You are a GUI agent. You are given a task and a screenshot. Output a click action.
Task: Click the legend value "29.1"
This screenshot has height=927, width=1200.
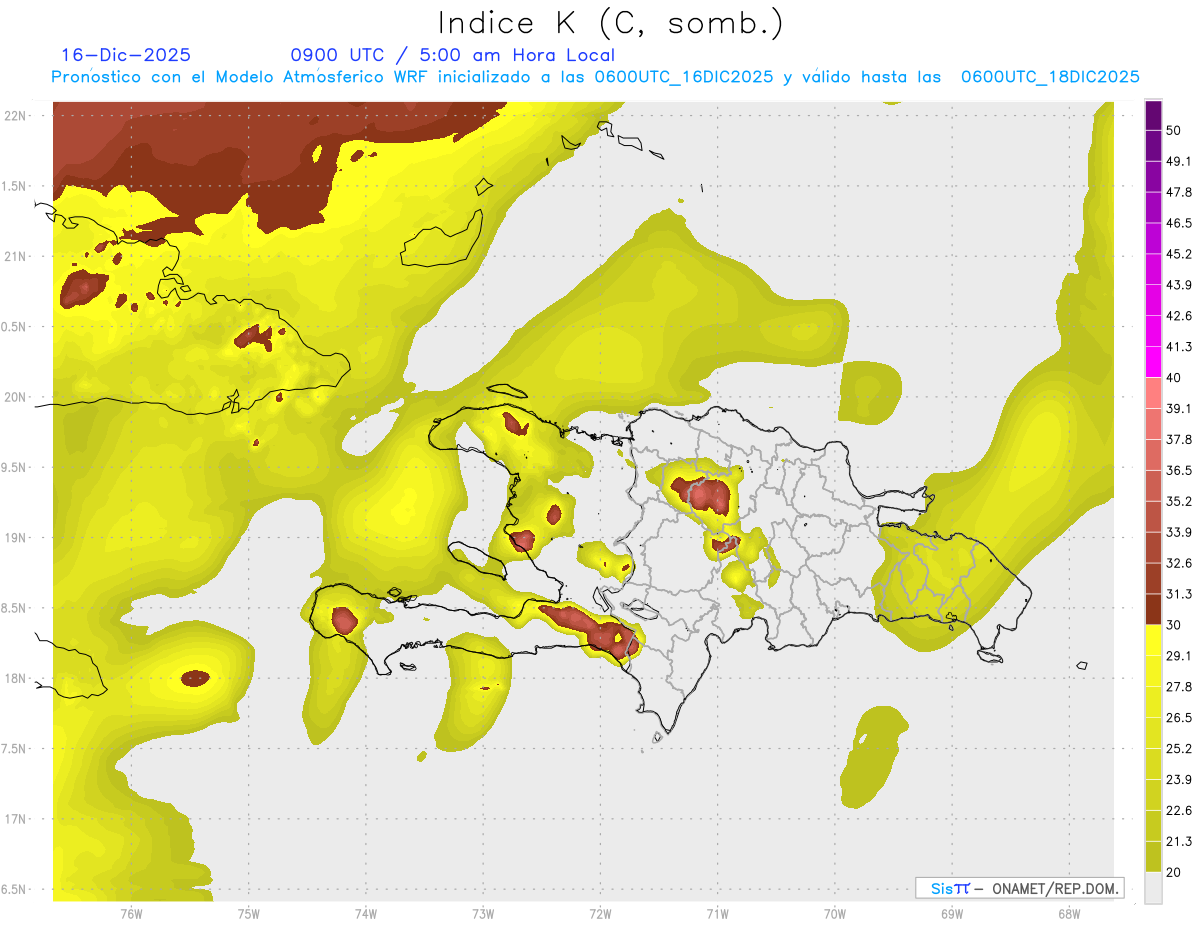(x=1179, y=656)
